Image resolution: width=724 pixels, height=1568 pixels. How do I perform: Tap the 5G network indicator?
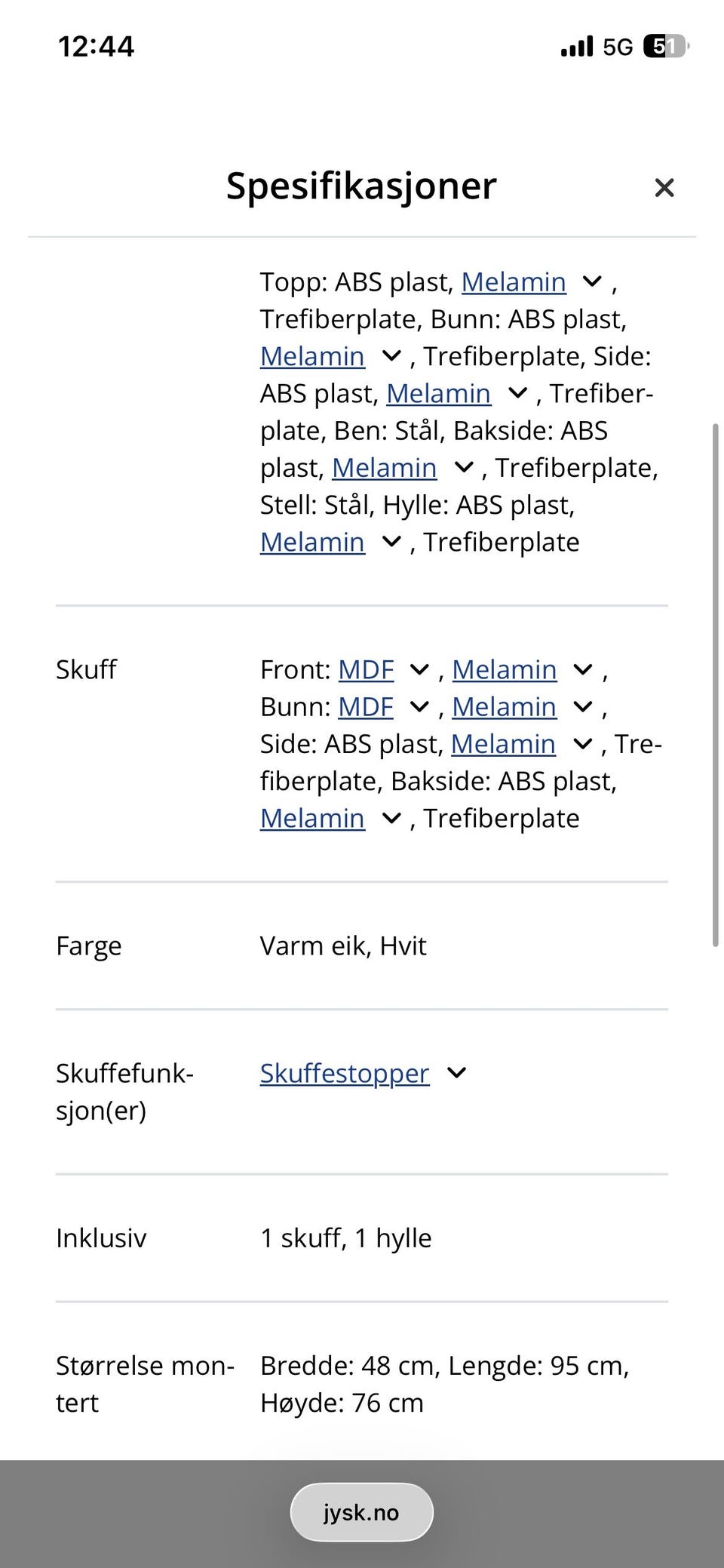point(617,47)
